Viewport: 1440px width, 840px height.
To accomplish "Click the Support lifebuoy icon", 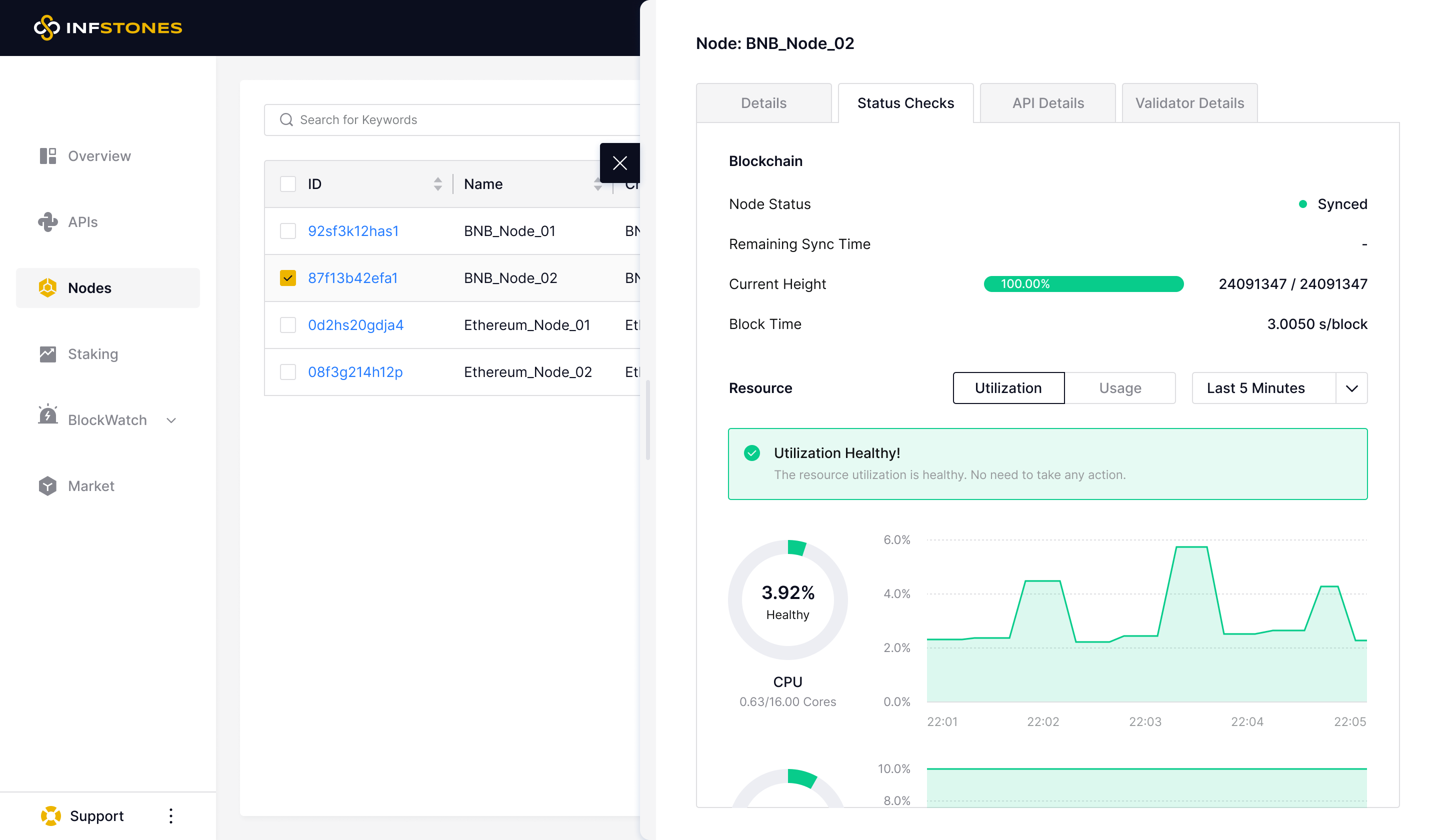I will tap(51, 816).
